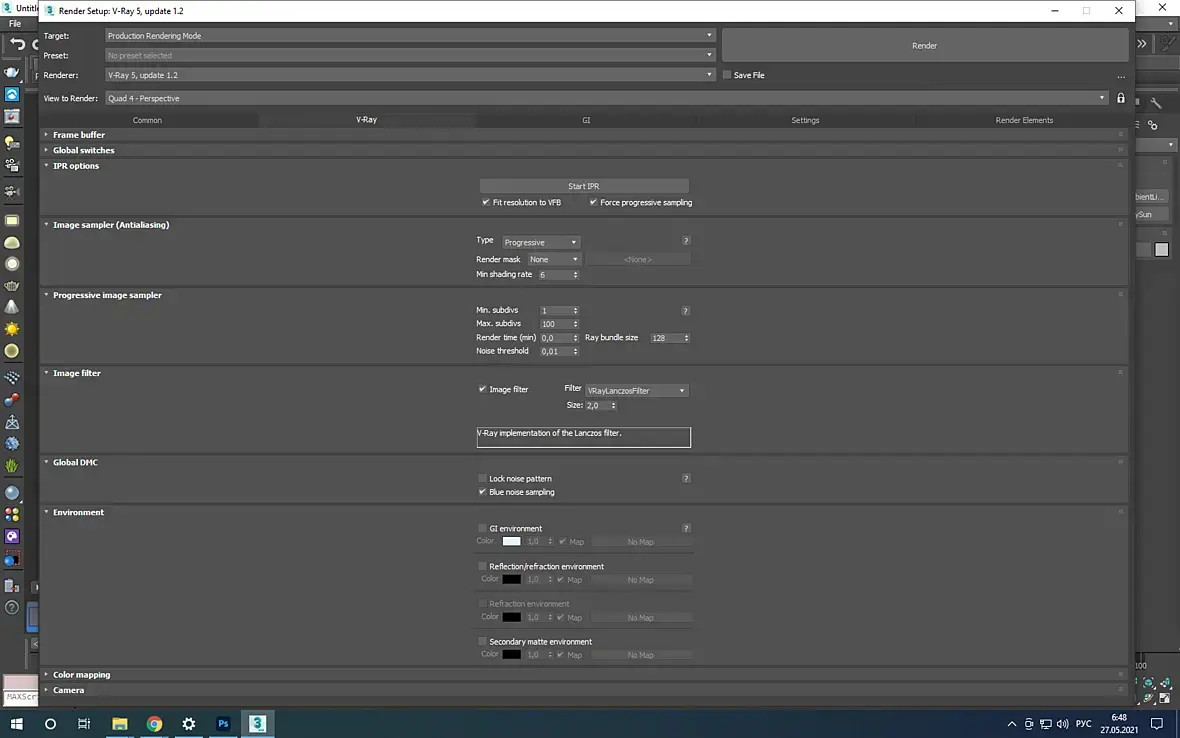
Task: Click the region render blue ball icon
Action: click(12, 559)
